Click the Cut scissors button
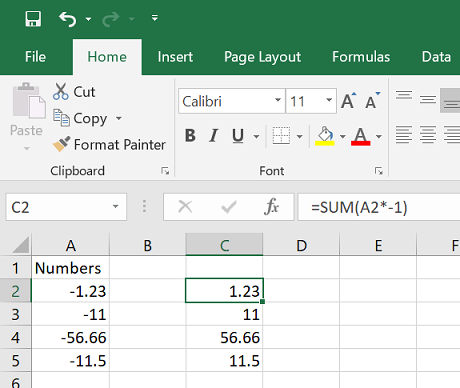This screenshot has height=388, width=460. 74,92
